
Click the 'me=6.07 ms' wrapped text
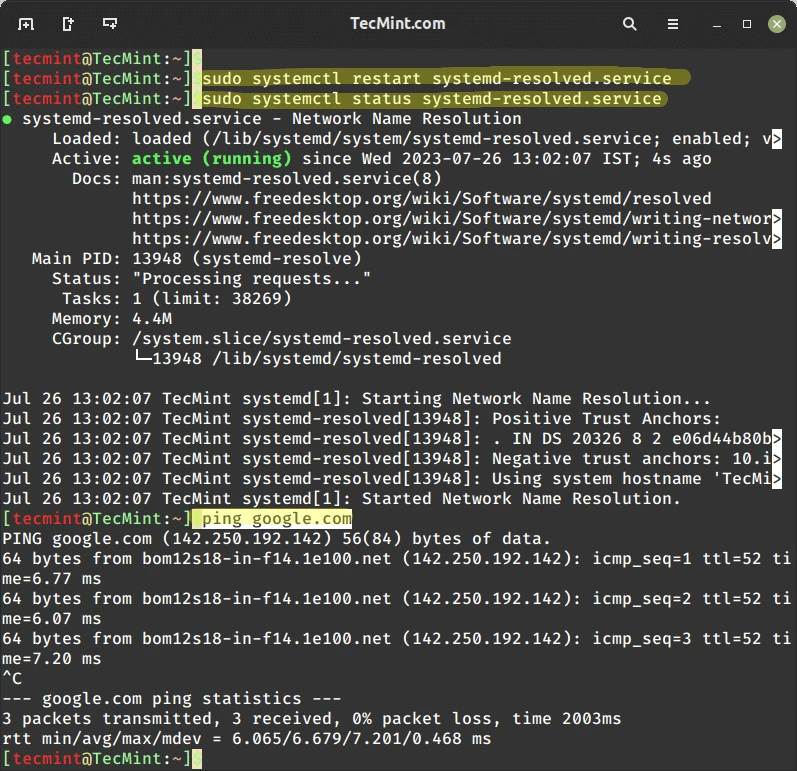(52, 618)
